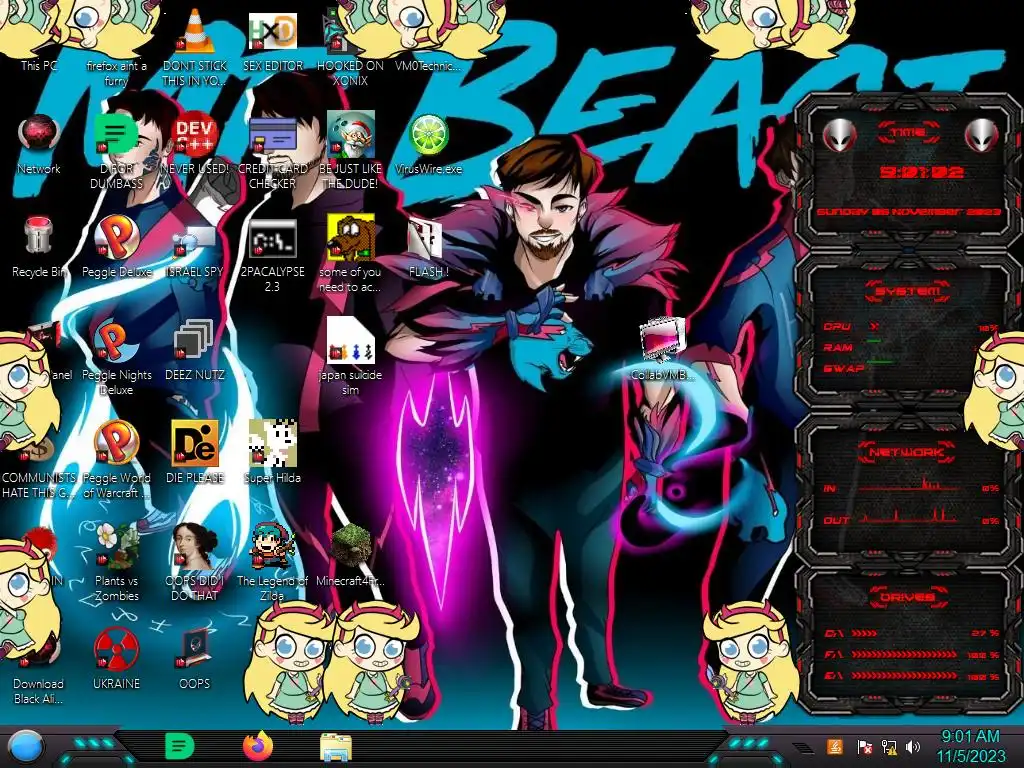
Task: Select the 'OOPS' desktop icon
Action: click(x=195, y=660)
